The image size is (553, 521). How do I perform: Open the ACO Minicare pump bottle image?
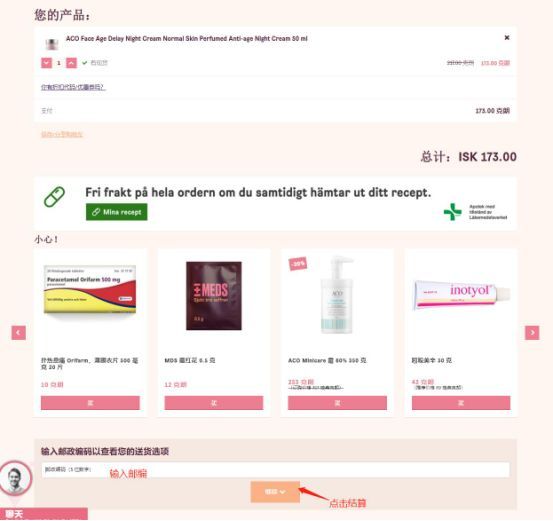point(337,296)
